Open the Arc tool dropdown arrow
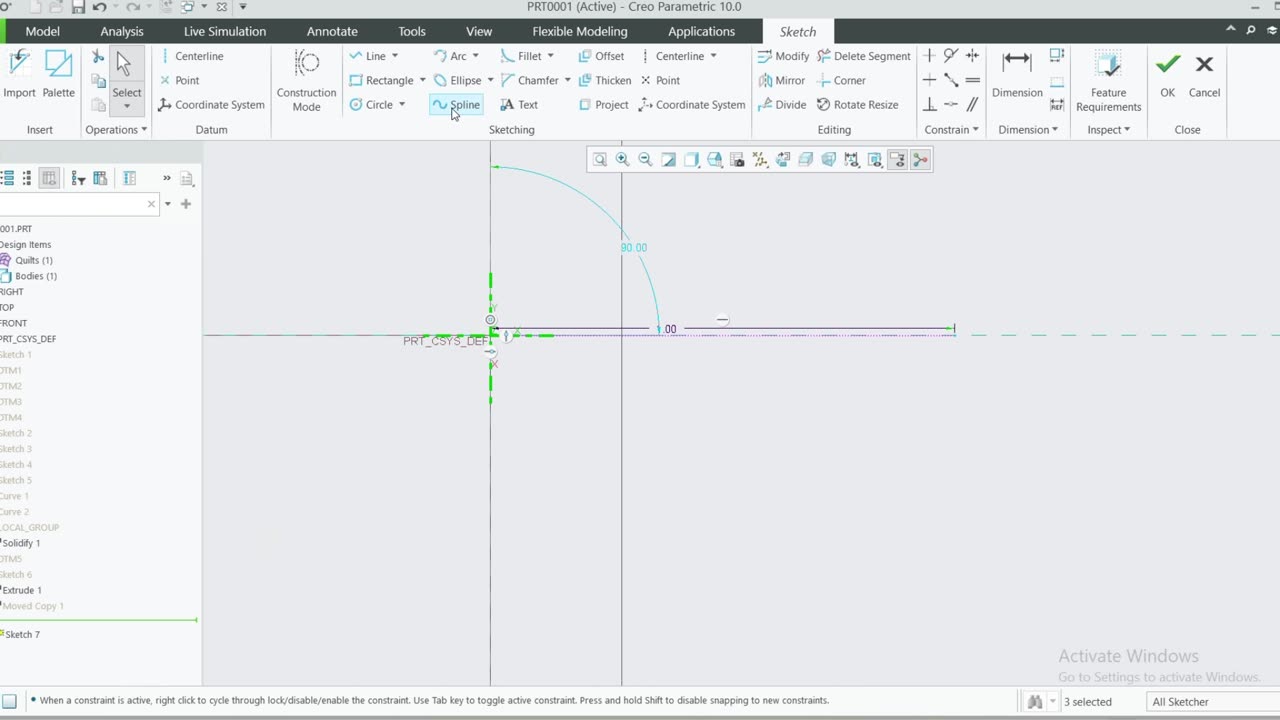The height and width of the screenshot is (720, 1280). tap(475, 56)
